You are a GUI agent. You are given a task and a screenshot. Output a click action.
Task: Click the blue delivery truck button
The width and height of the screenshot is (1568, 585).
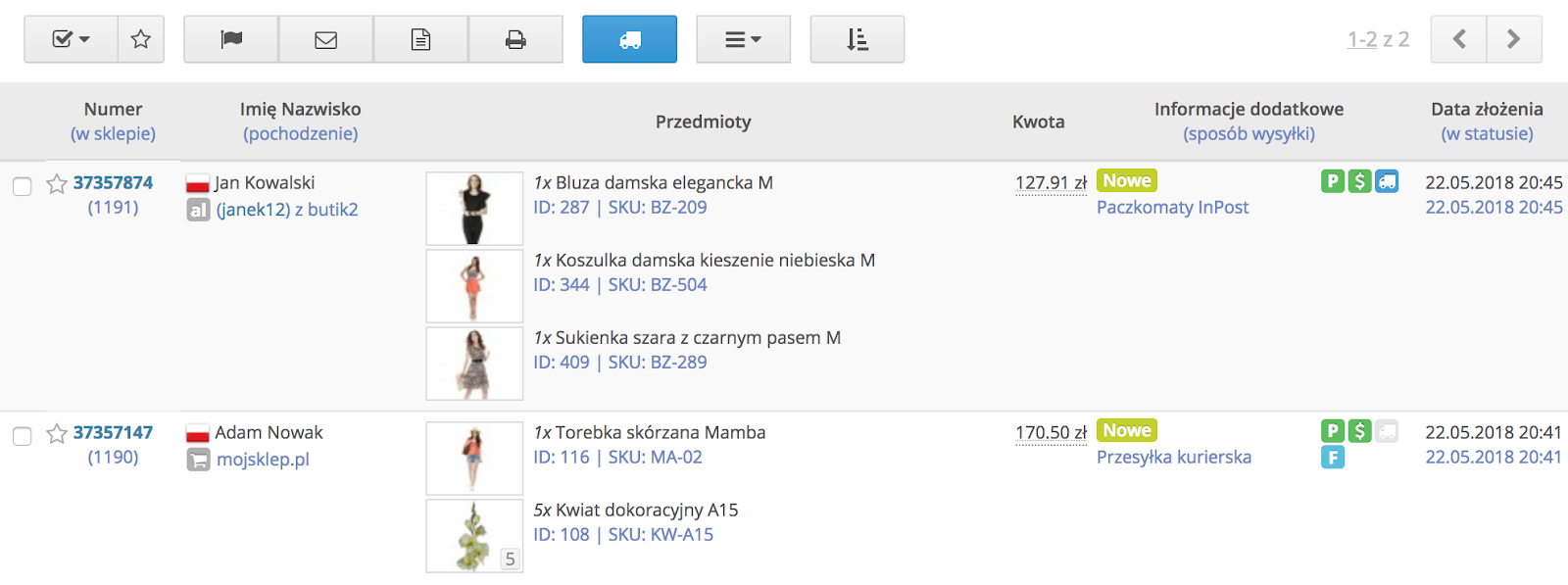click(x=629, y=39)
